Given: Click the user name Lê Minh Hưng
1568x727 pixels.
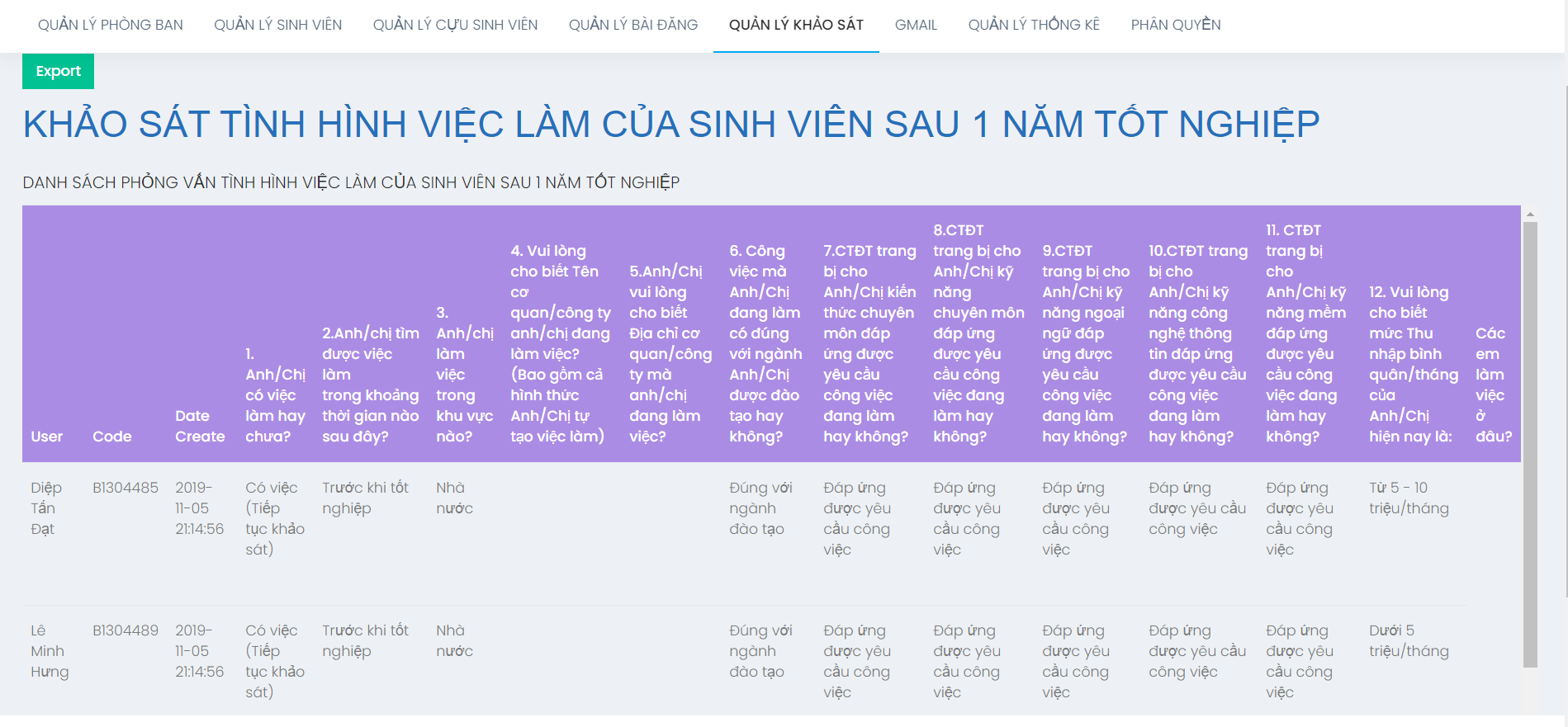Looking at the screenshot, I should coord(49,651).
